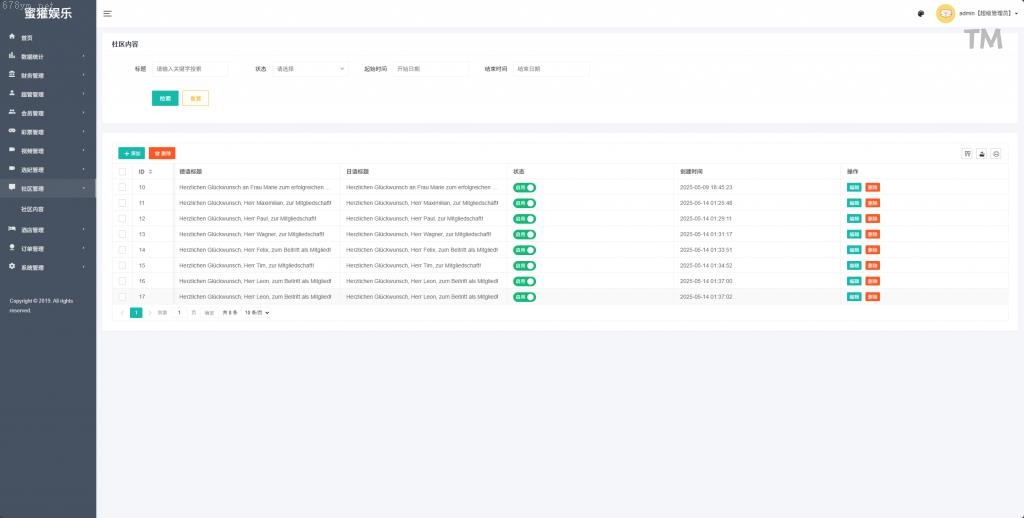Click the orange delete button for row 17
The height and width of the screenshot is (518, 1024).
[873, 297]
